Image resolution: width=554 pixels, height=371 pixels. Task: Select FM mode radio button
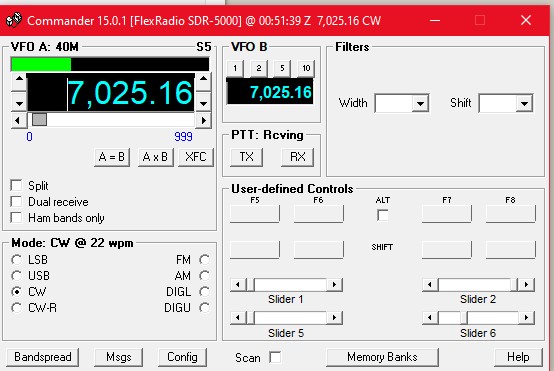point(204,260)
